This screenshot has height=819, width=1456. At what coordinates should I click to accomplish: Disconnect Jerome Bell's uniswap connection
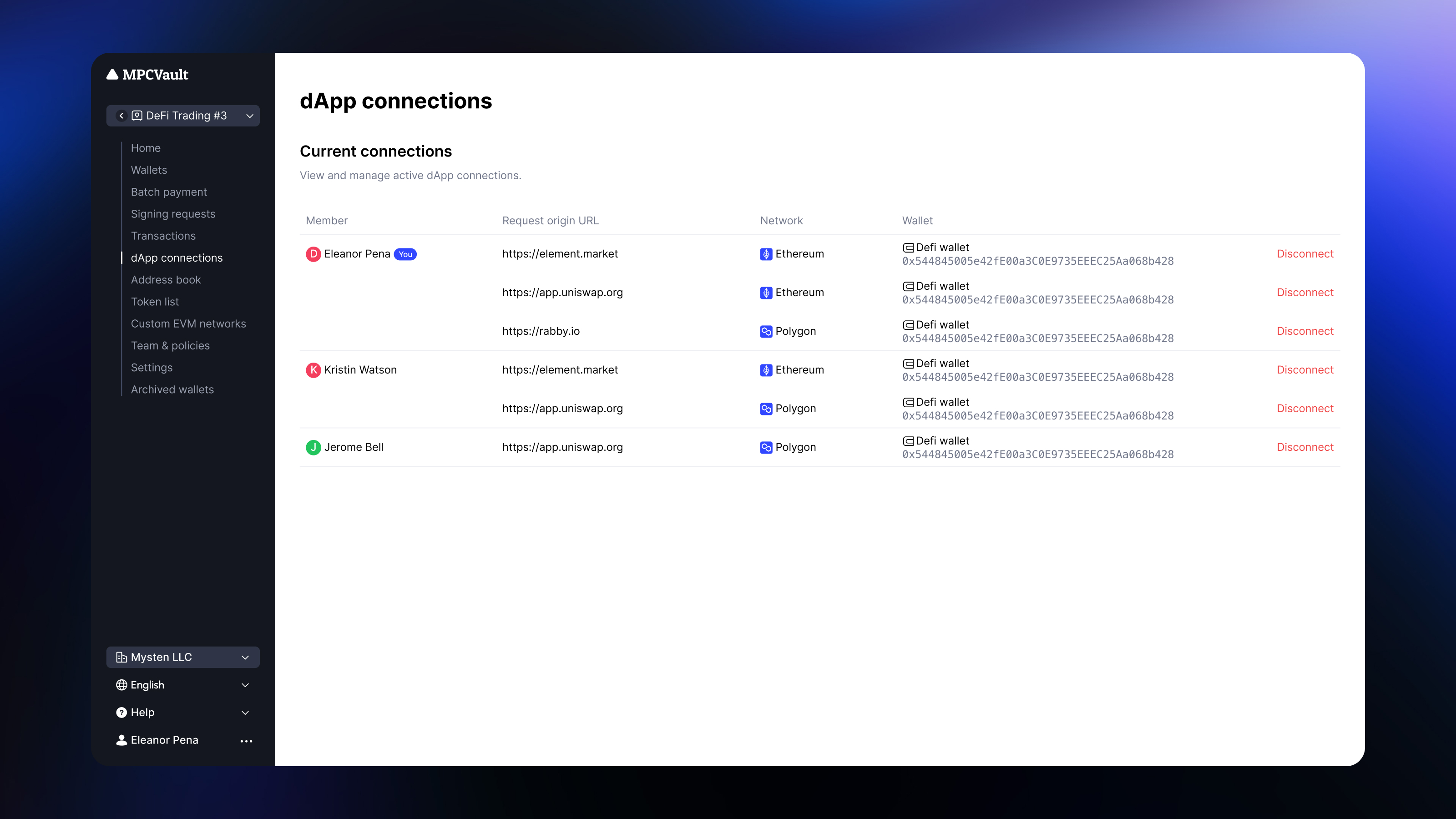(x=1304, y=447)
